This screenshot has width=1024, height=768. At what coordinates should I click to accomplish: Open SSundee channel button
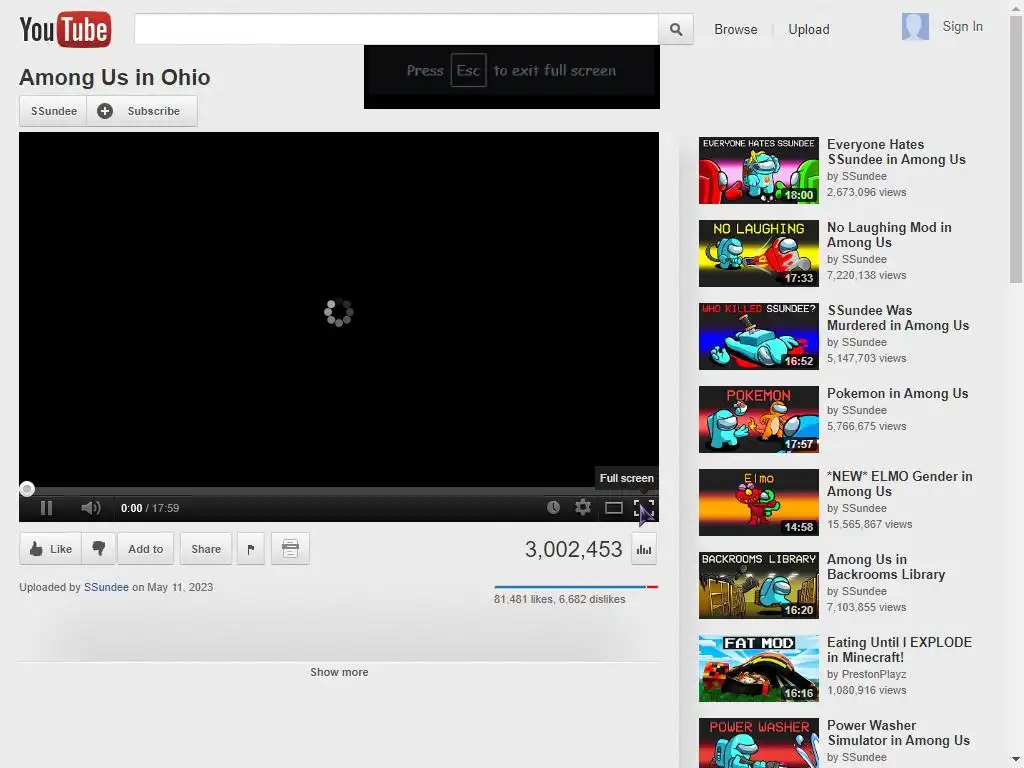54,111
